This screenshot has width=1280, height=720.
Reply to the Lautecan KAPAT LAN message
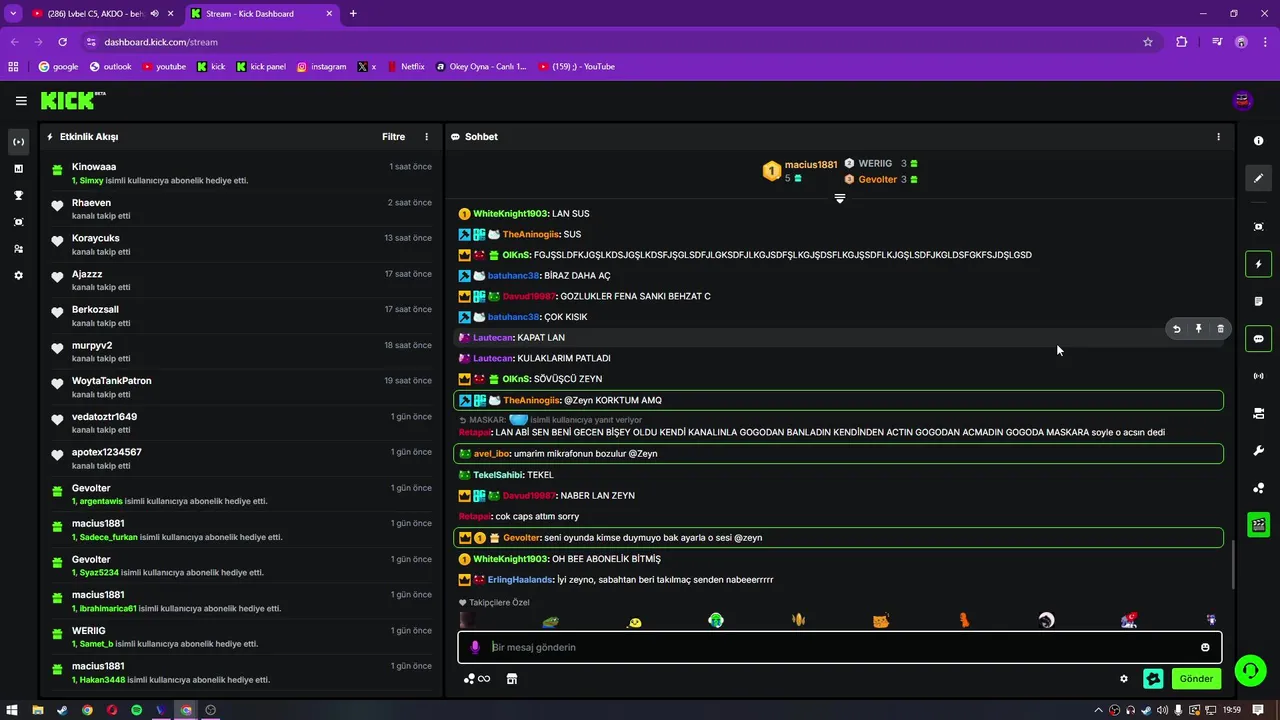point(1176,329)
